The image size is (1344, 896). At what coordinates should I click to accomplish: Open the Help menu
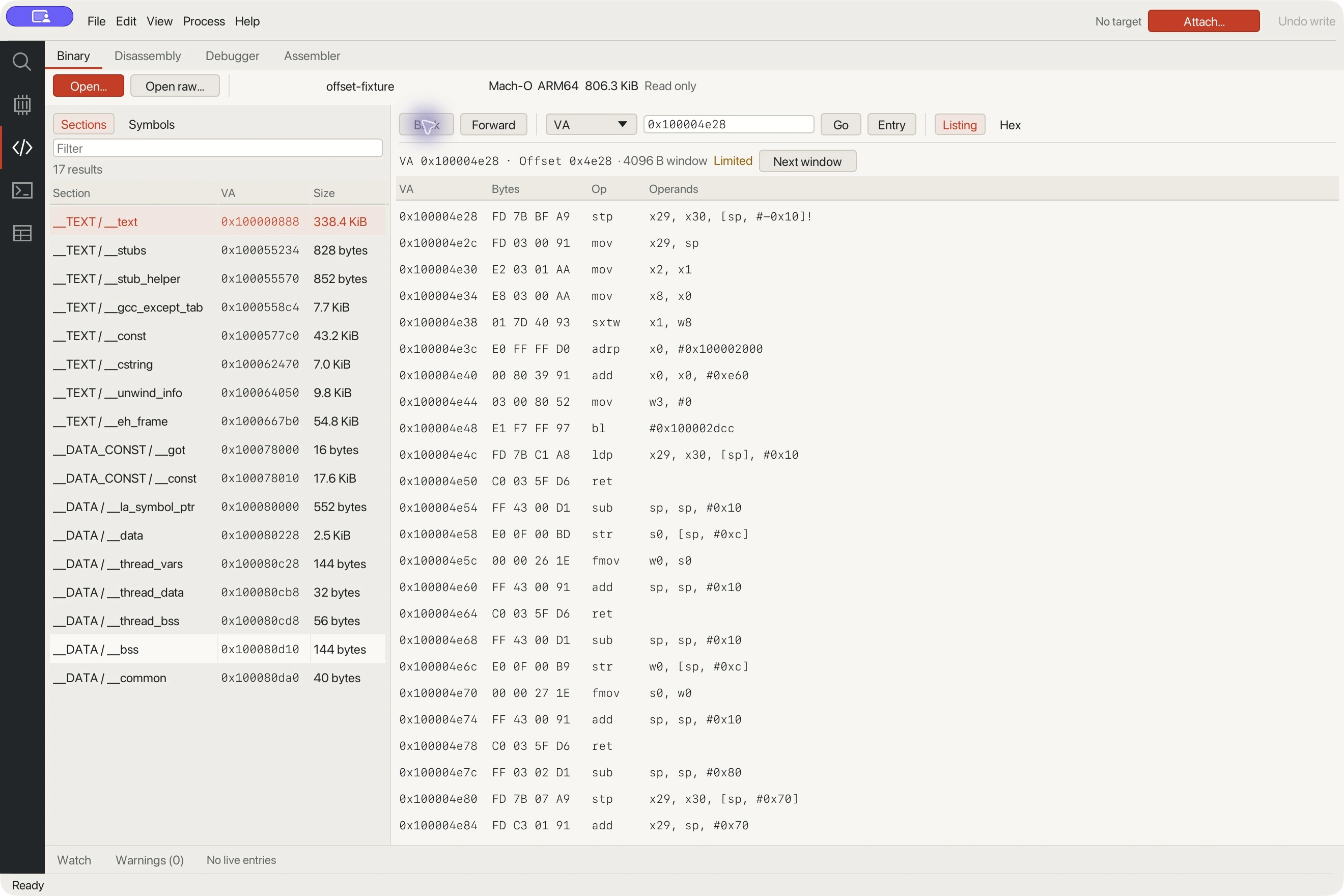click(x=247, y=21)
